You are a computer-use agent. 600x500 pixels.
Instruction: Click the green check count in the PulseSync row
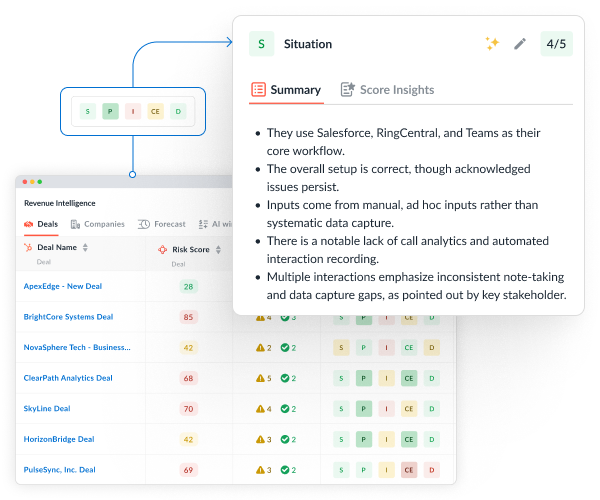coord(288,470)
